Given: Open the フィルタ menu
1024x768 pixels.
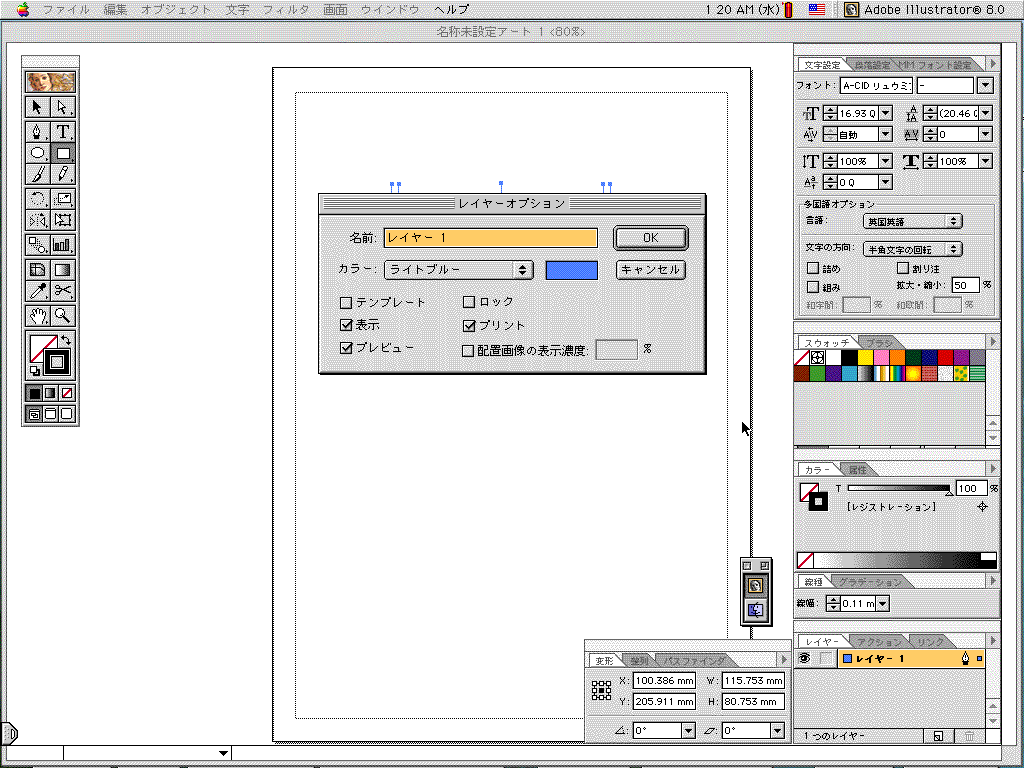Looking at the screenshot, I should (x=286, y=9).
